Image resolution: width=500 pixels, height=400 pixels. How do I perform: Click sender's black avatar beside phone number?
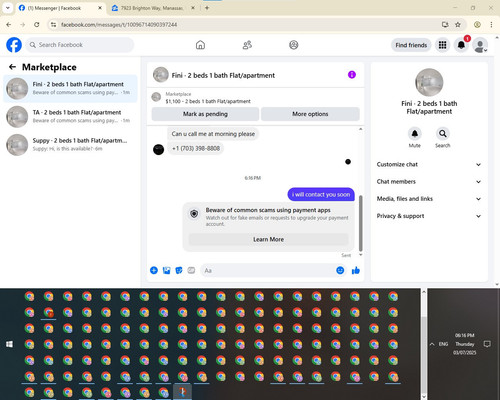click(x=158, y=149)
